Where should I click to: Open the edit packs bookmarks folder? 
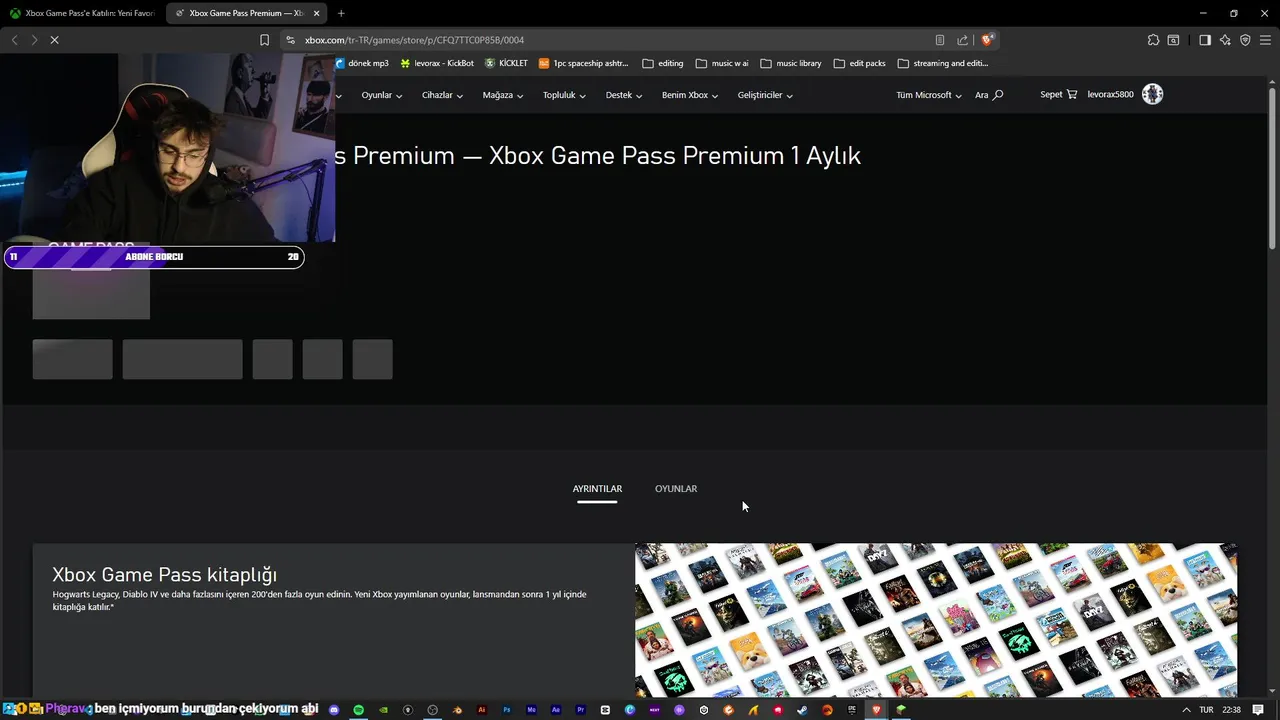[859, 63]
